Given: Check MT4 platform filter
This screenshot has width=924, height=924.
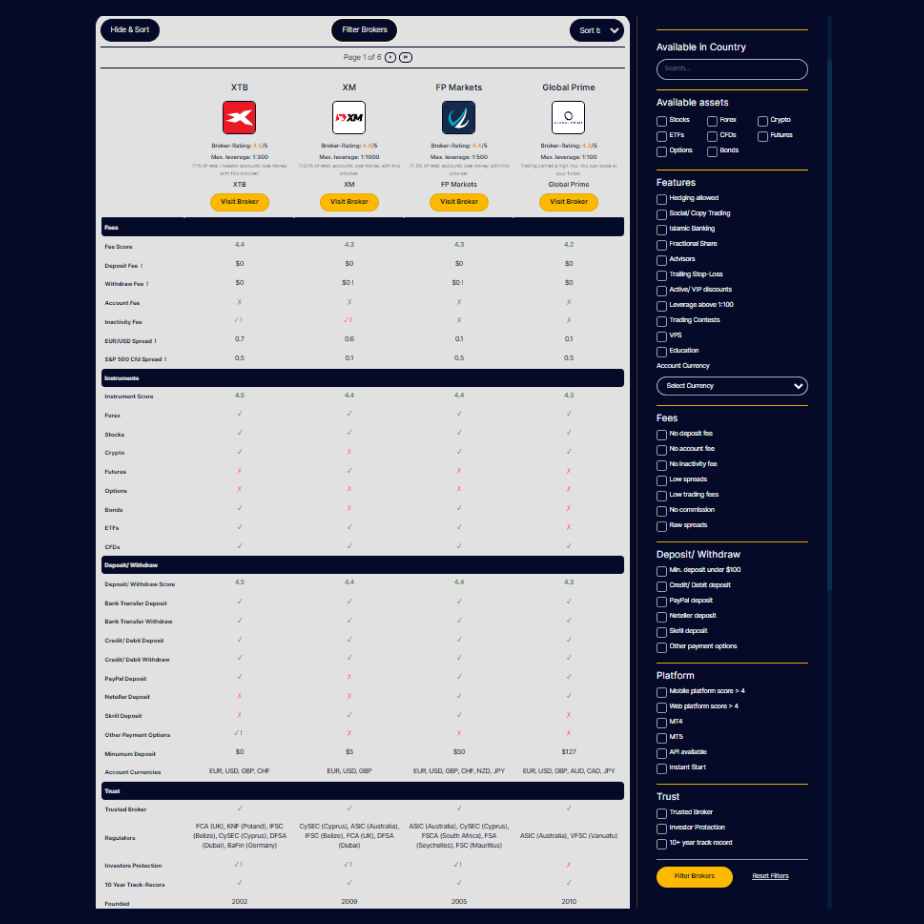Looking at the screenshot, I should coord(662,723).
